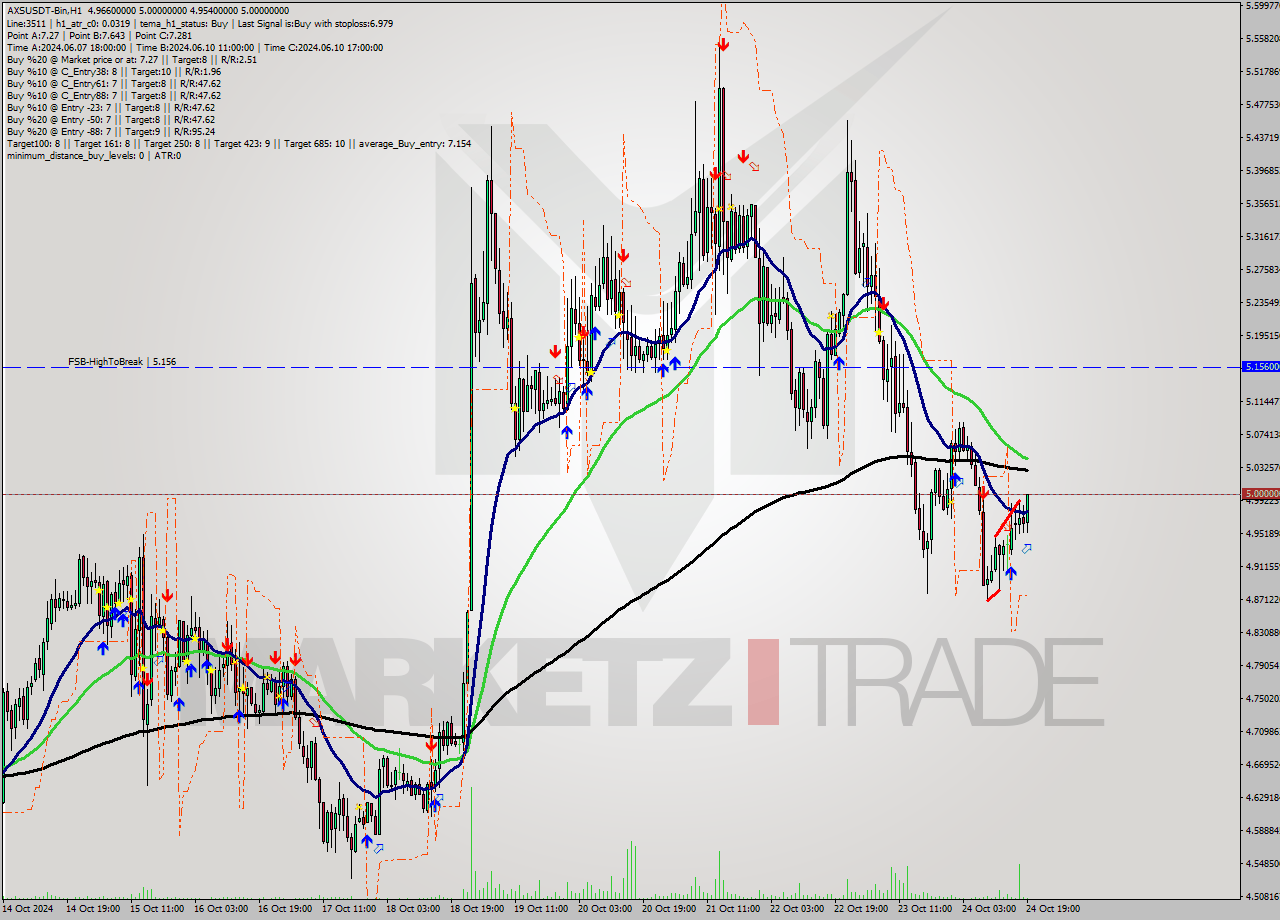
Task: Select the '24 Oct 03:00' time label
Action: [989, 909]
